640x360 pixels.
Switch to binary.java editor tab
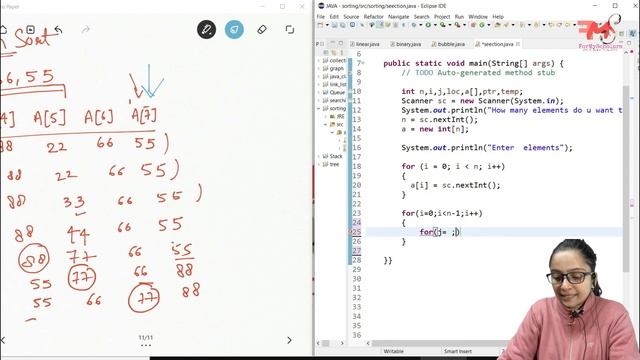[x=406, y=44]
